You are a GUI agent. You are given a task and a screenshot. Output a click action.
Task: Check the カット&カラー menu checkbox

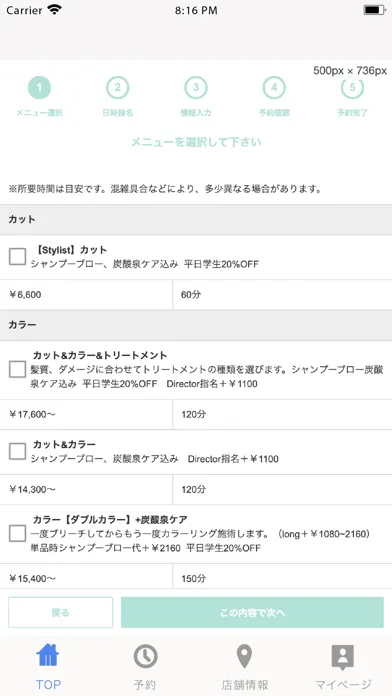(17, 451)
